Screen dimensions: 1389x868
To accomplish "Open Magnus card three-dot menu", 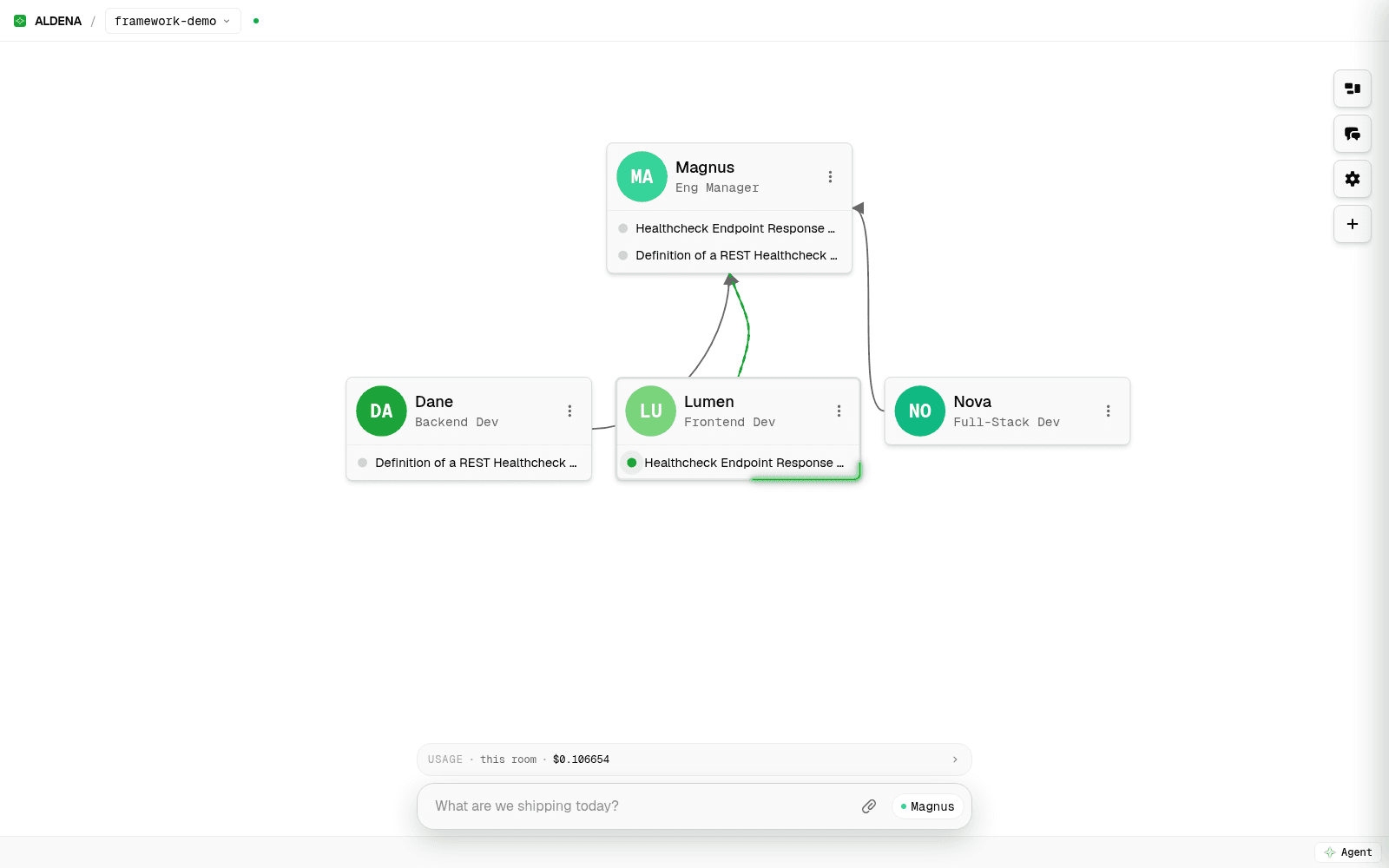I will tap(830, 177).
